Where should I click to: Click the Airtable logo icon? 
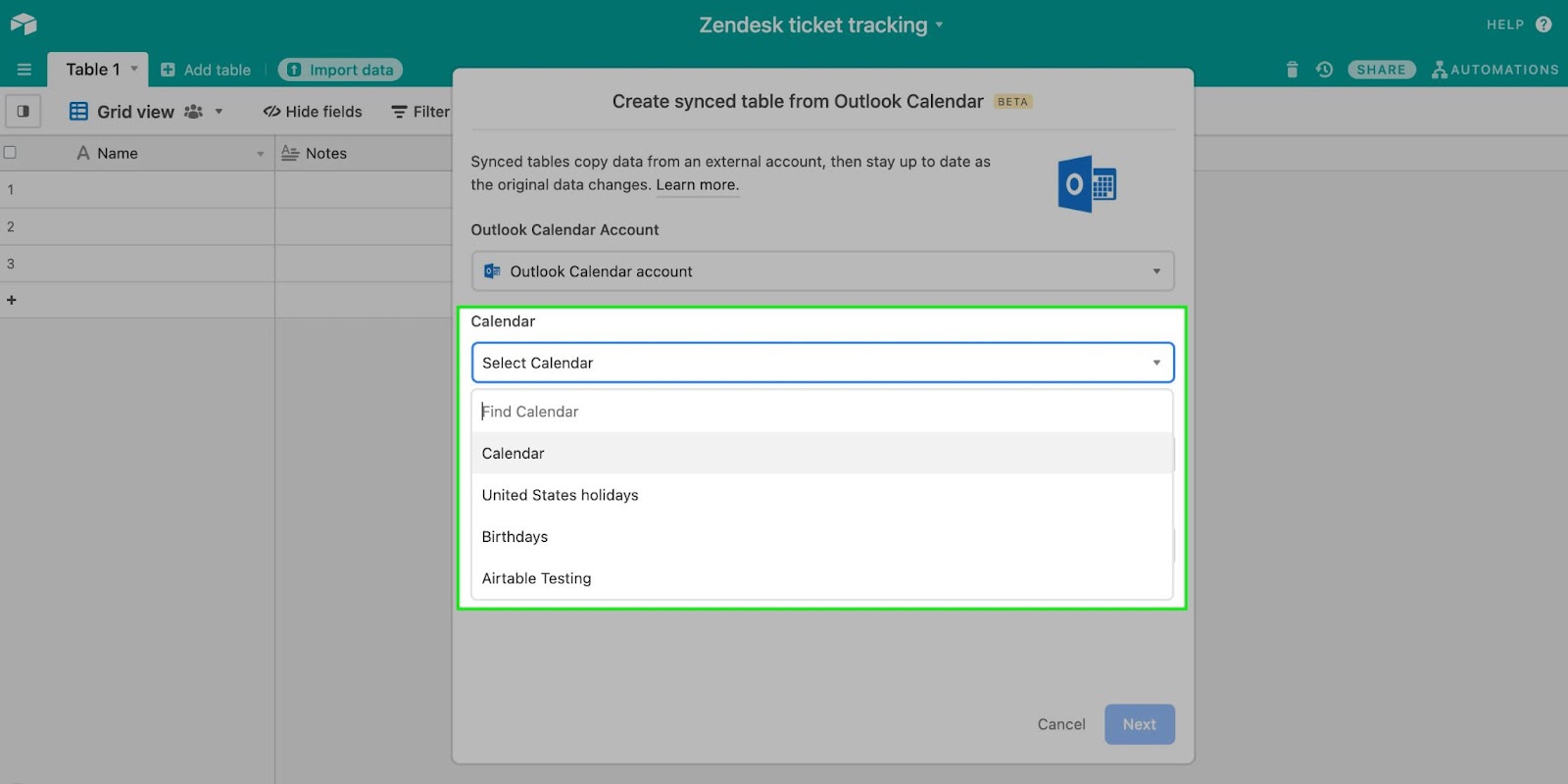pyautogui.click(x=24, y=24)
